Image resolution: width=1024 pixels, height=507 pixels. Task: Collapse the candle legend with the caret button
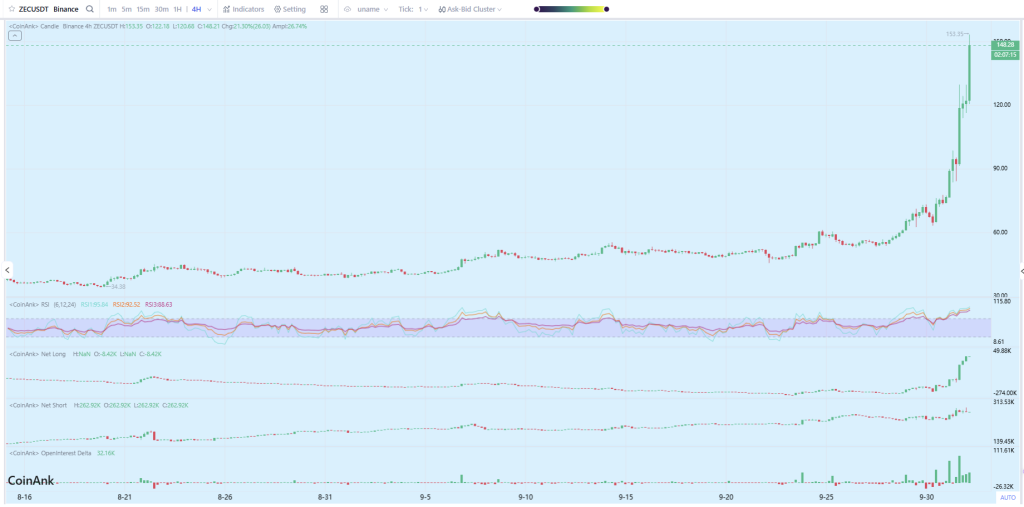click(14, 36)
